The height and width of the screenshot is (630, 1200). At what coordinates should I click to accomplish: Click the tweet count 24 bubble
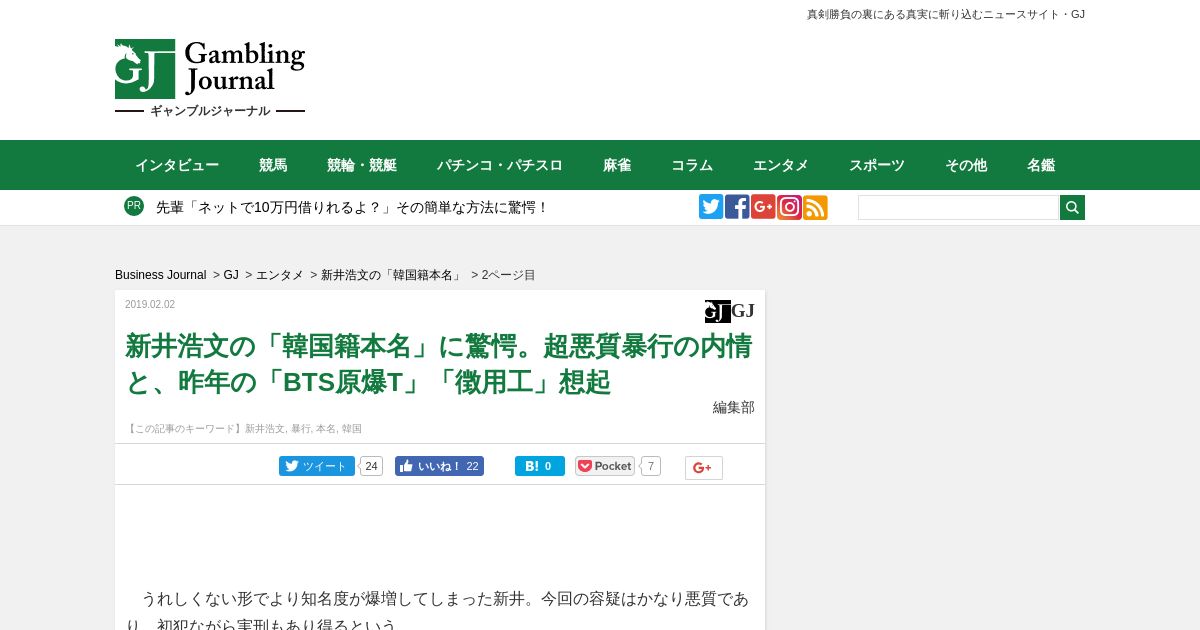[371, 466]
